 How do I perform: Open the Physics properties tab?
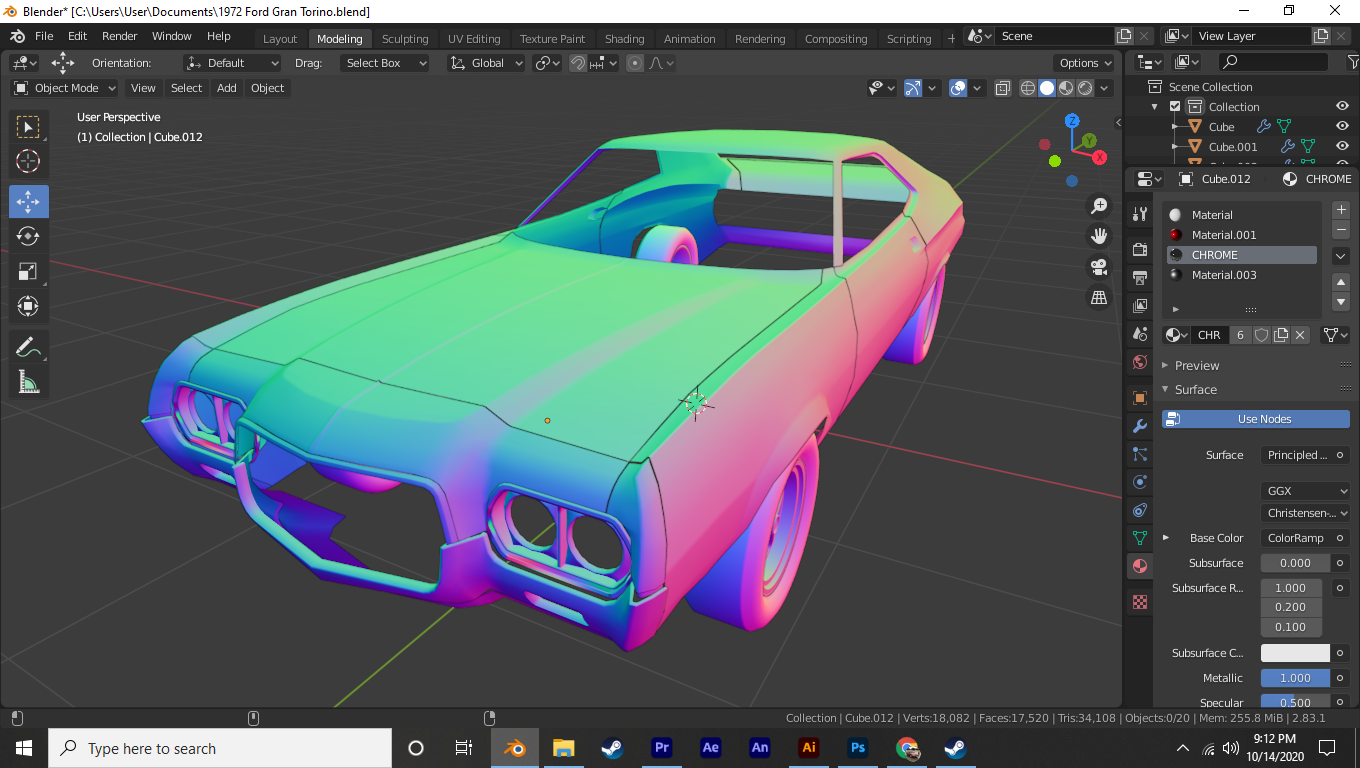click(x=1139, y=482)
